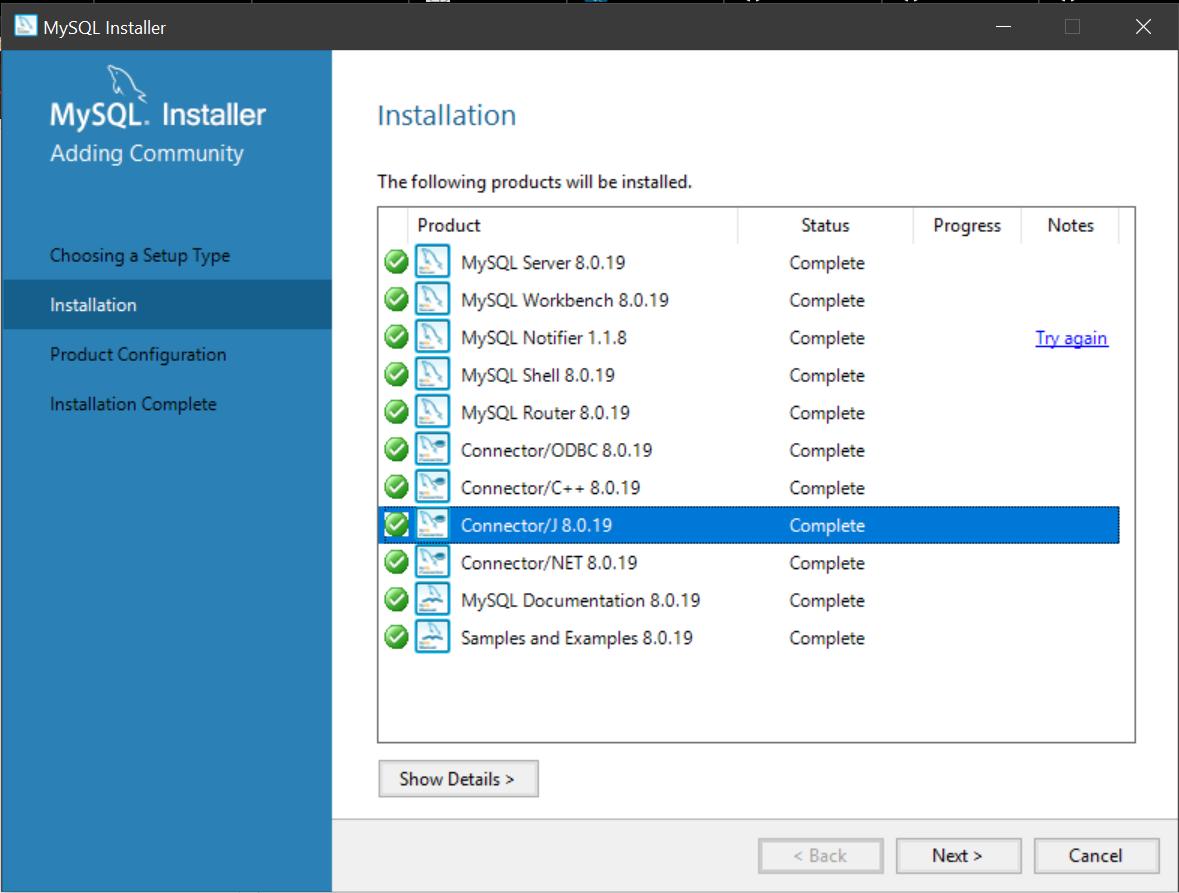Screen dimensions: 1179x893
Task: Click Complete status of MySQL Router row
Action: tap(826, 413)
